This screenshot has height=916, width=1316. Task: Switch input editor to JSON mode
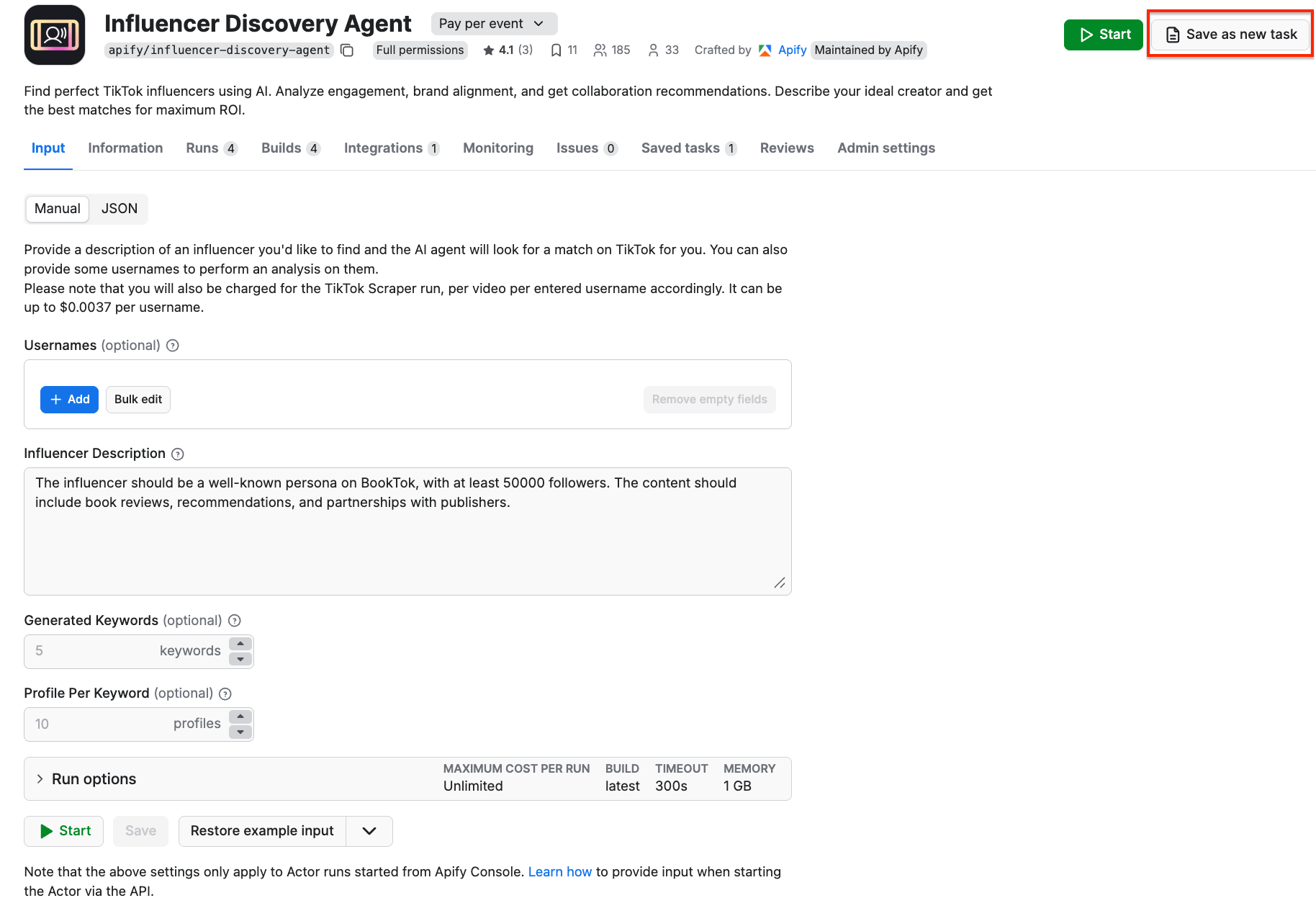(119, 209)
